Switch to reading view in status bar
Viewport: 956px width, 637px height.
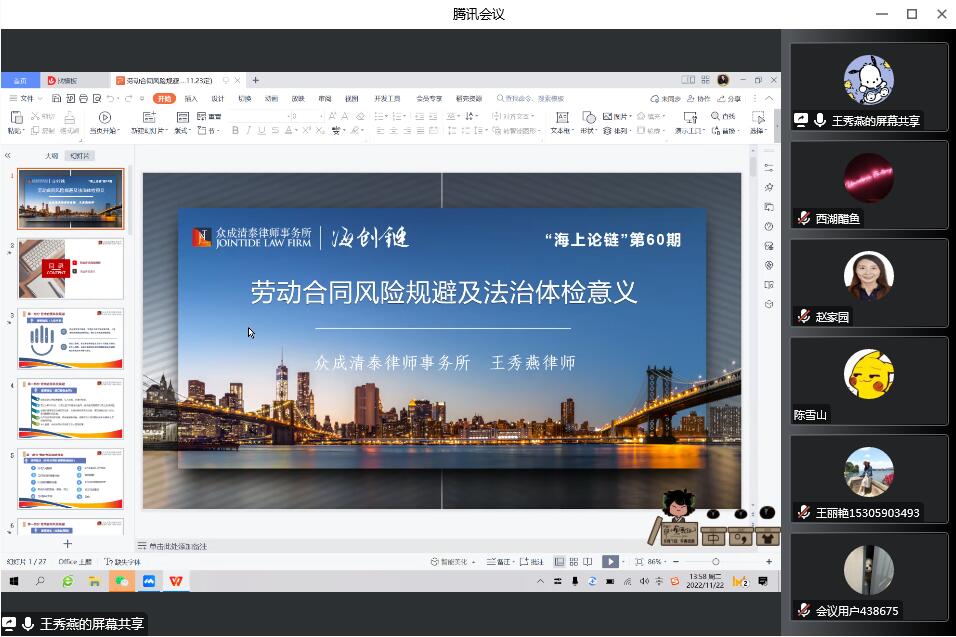pyautogui.click(x=588, y=561)
